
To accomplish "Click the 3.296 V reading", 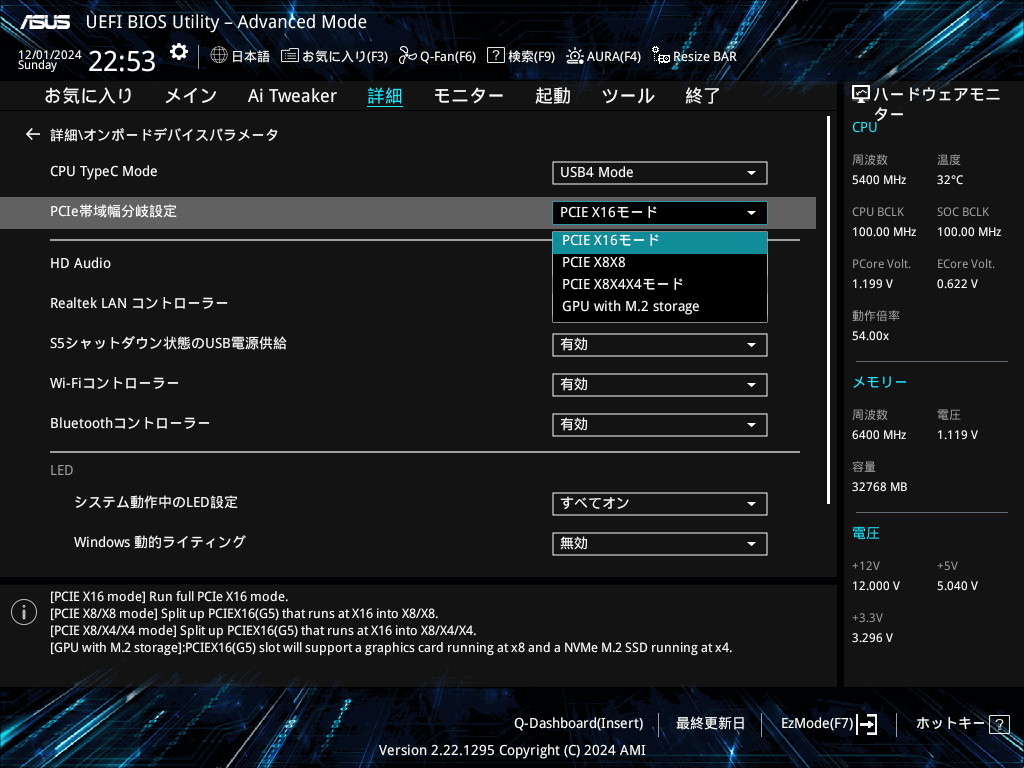I will [x=872, y=638].
